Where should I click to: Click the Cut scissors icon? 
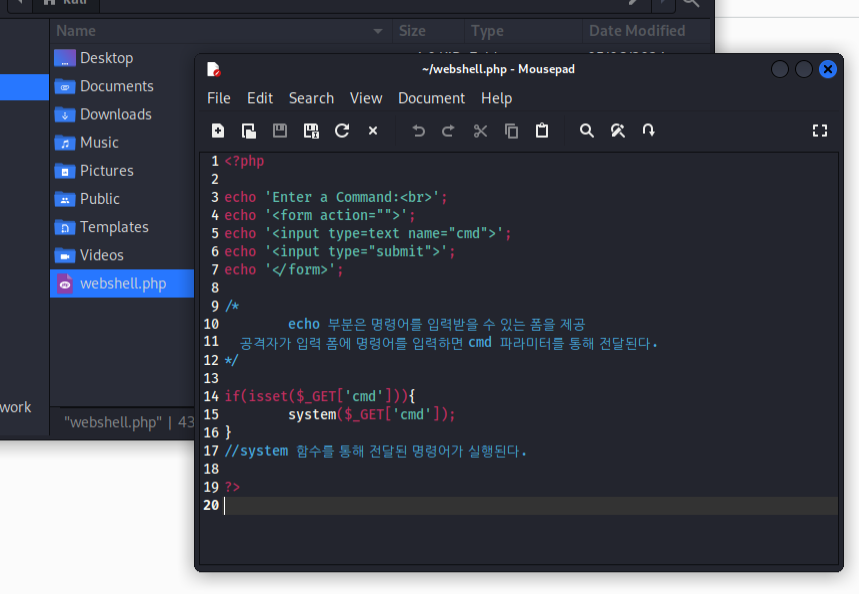click(x=480, y=130)
